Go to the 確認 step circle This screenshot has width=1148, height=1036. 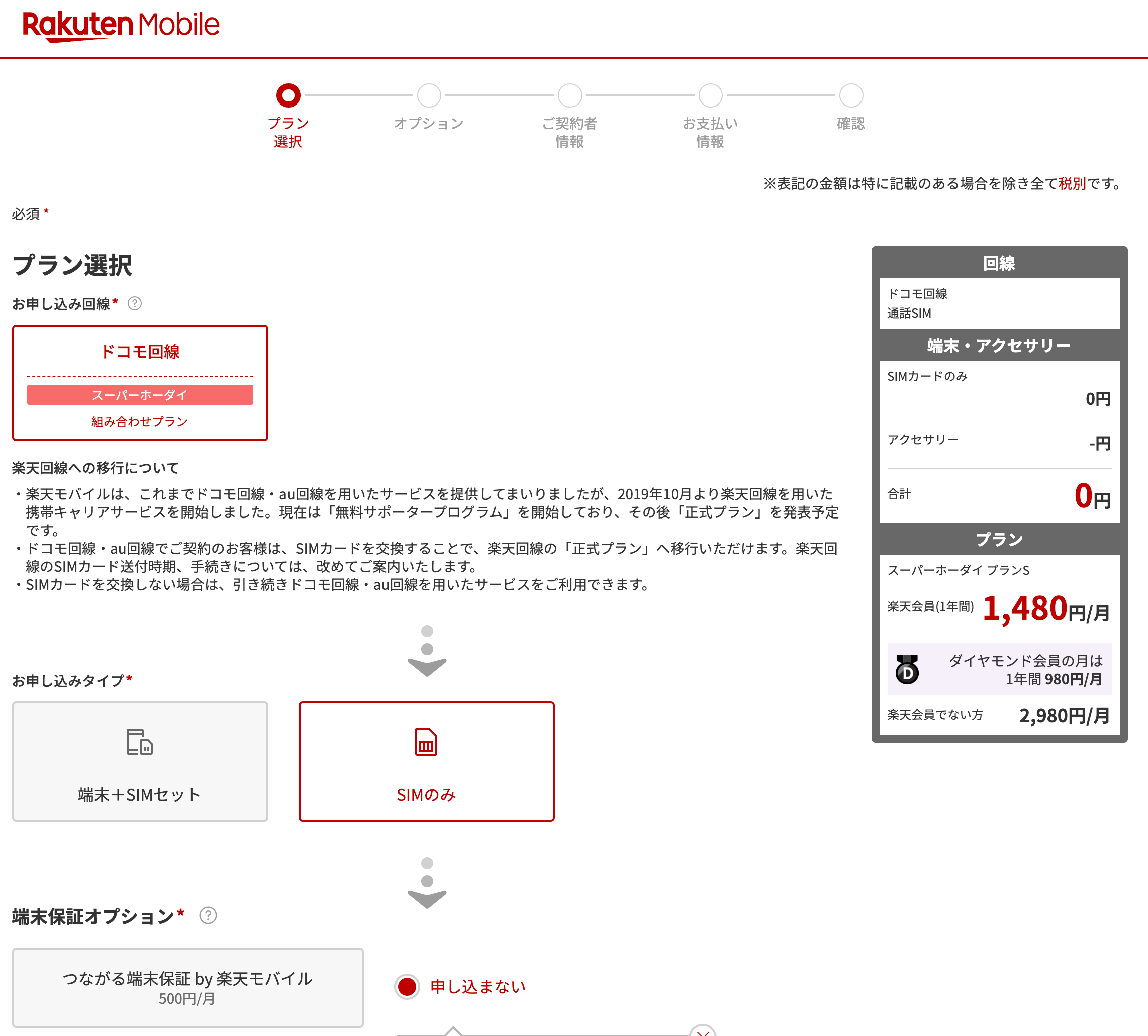click(x=851, y=95)
